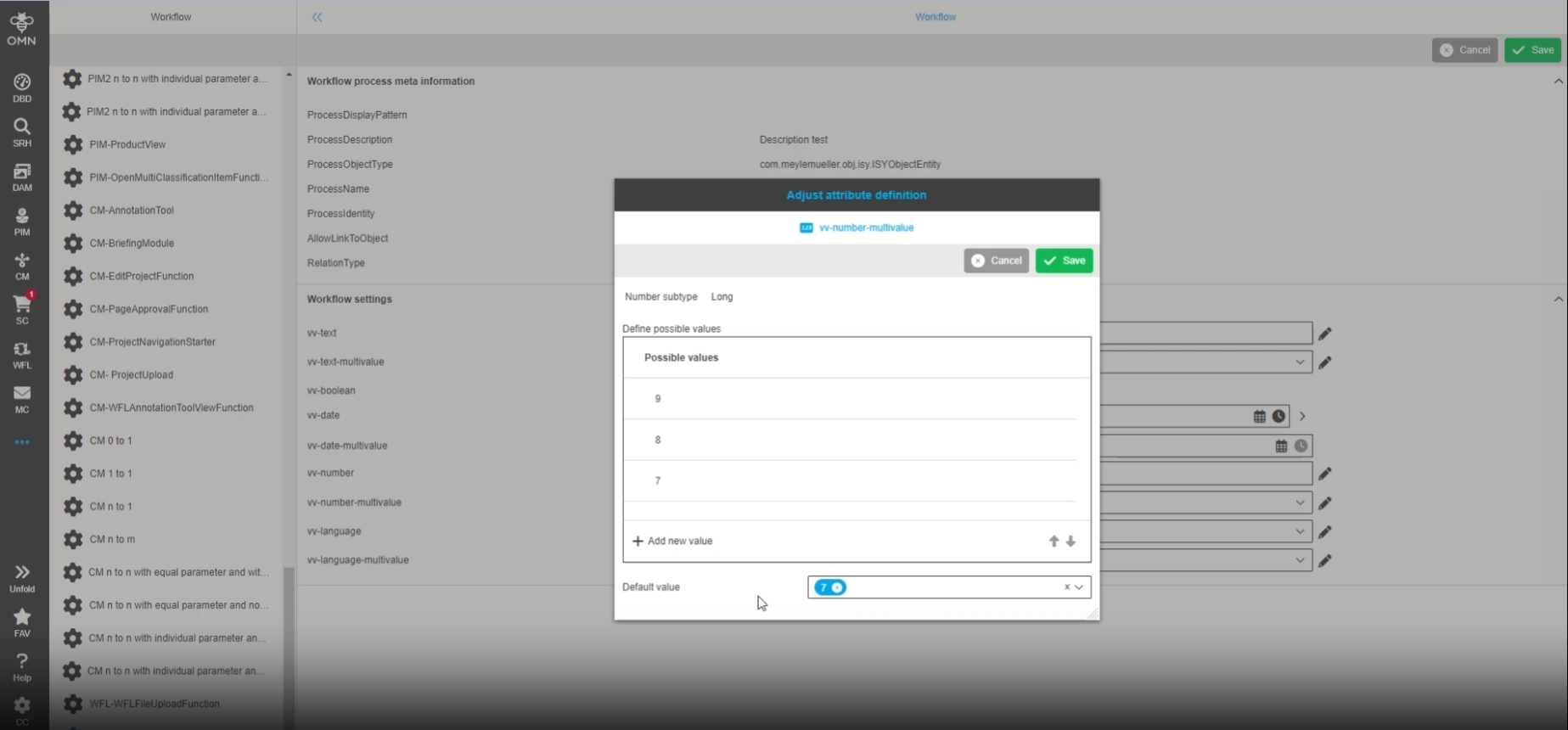Click into the vv-text input field
Viewport: 1568px width, 730px height.
1206,333
